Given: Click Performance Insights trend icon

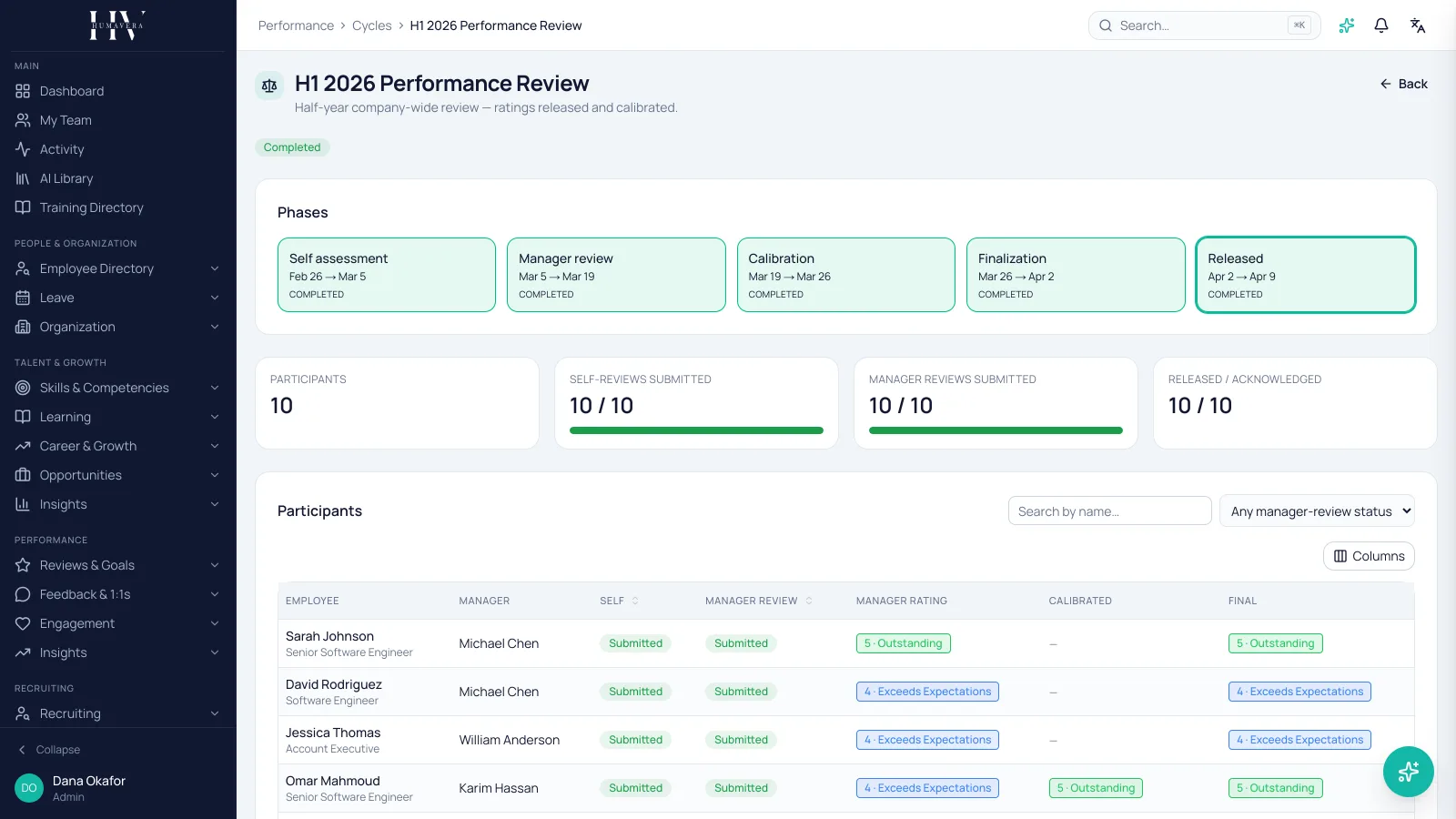Looking at the screenshot, I should 23,652.
